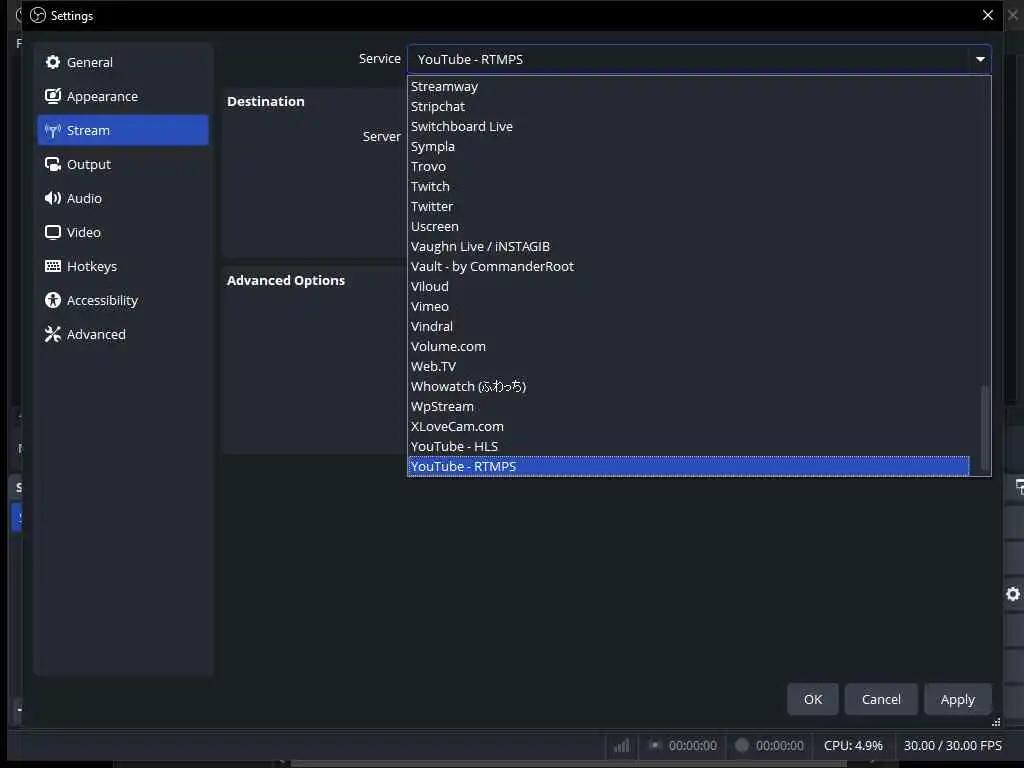
Task: Select Twitter from the service list
Action: coord(688,206)
